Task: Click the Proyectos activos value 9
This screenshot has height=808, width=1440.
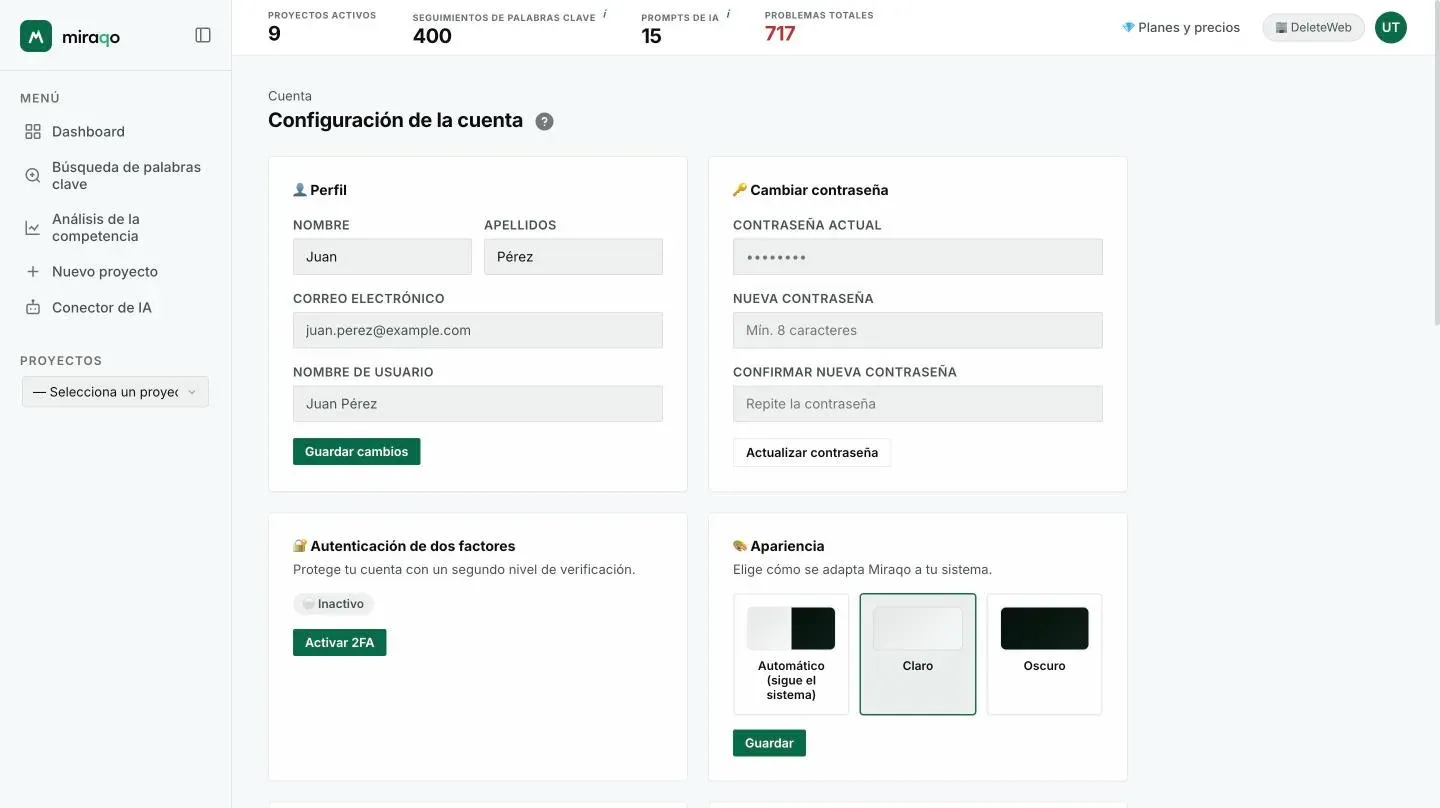Action: [x=274, y=34]
